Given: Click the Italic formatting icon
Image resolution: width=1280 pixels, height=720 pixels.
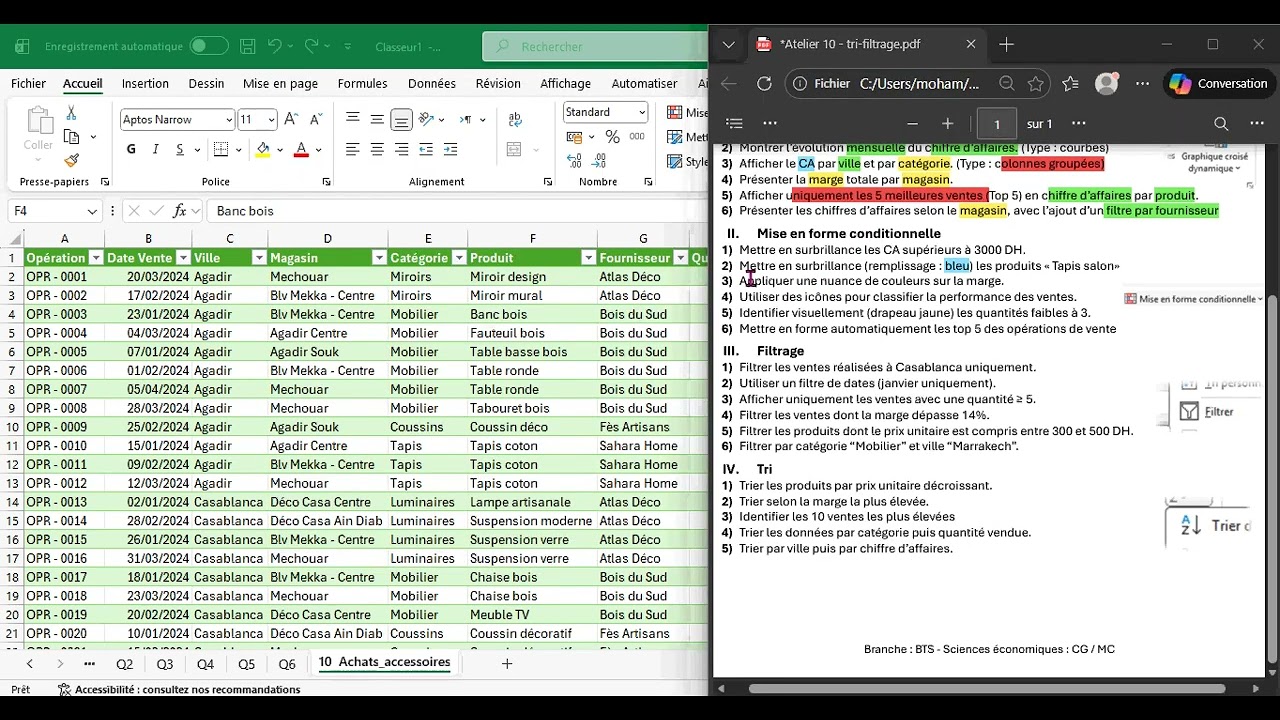Looking at the screenshot, I should pyautogui.click(x=155, y=149).
